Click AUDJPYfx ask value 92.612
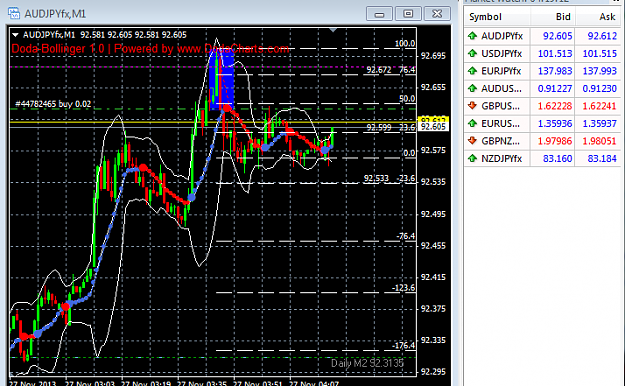The image size is (625, 386). [x=602, y=36]
